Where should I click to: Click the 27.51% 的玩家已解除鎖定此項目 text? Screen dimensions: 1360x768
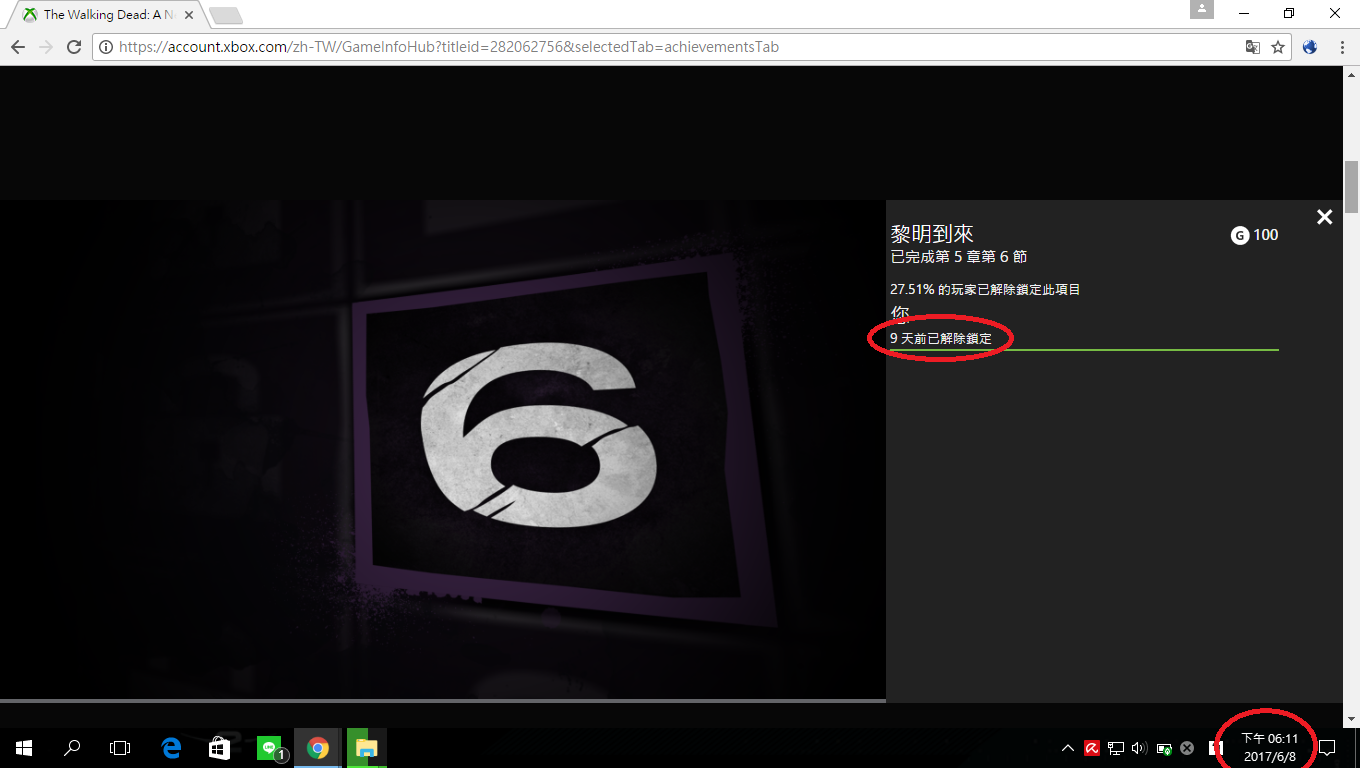985,290
